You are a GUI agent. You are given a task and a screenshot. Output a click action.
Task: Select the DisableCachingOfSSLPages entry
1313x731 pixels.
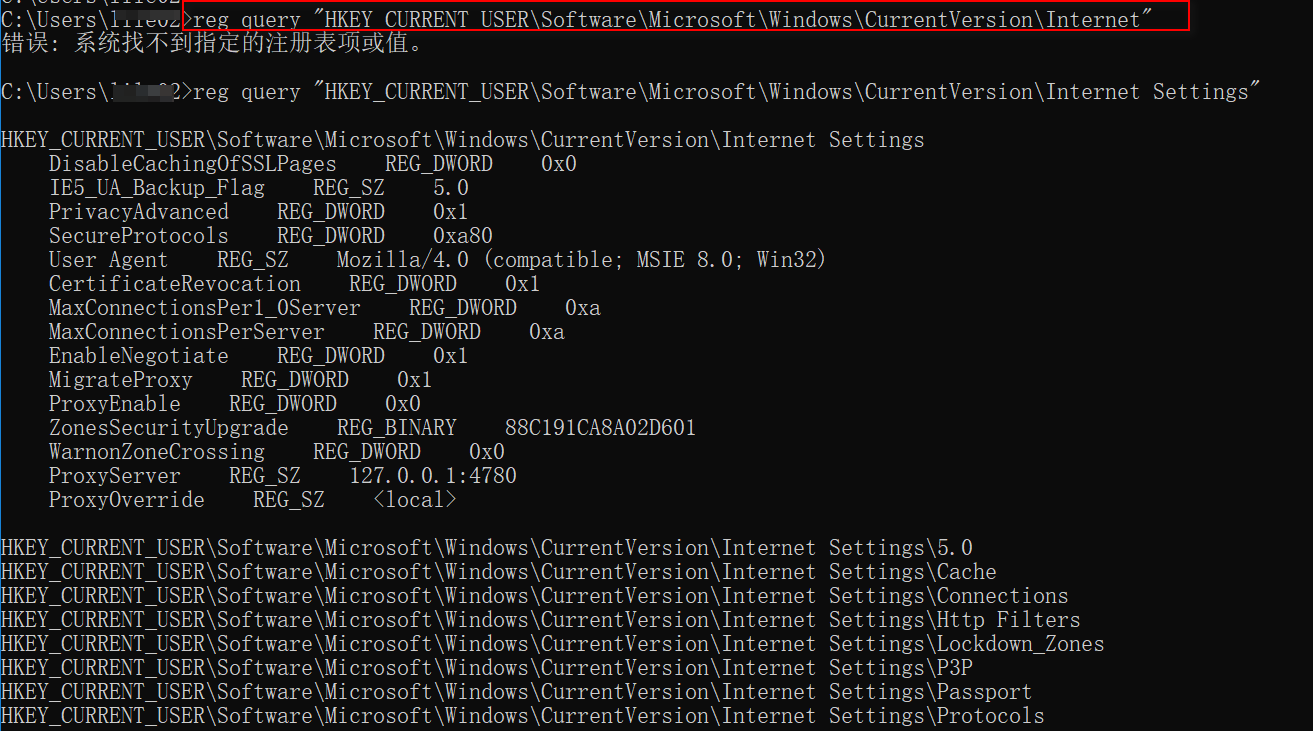click(313, 164)
